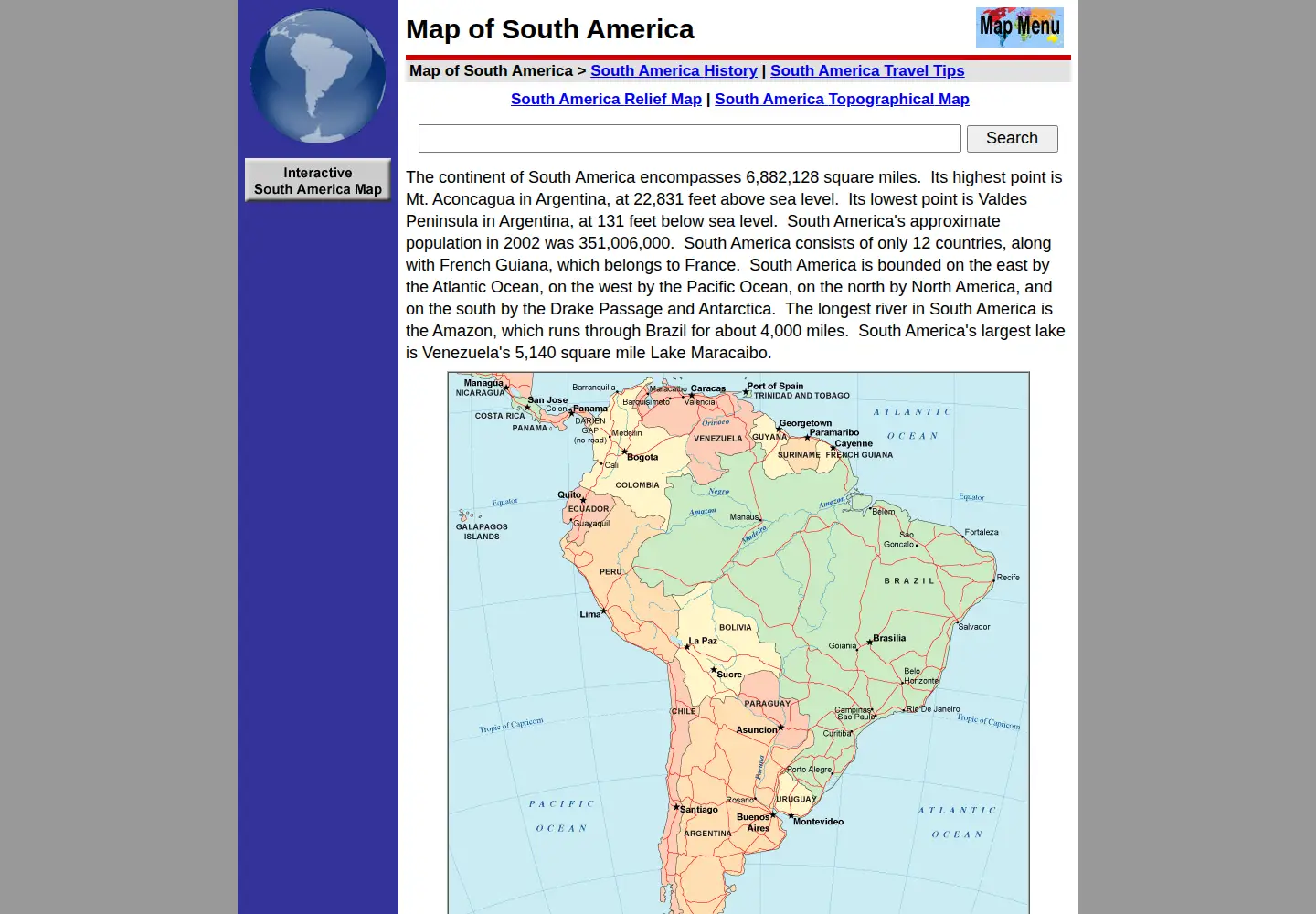The width and height of the screenshot is (1316, 914).
Task: Click the PERU country label
Action: (x=610, y=572)
